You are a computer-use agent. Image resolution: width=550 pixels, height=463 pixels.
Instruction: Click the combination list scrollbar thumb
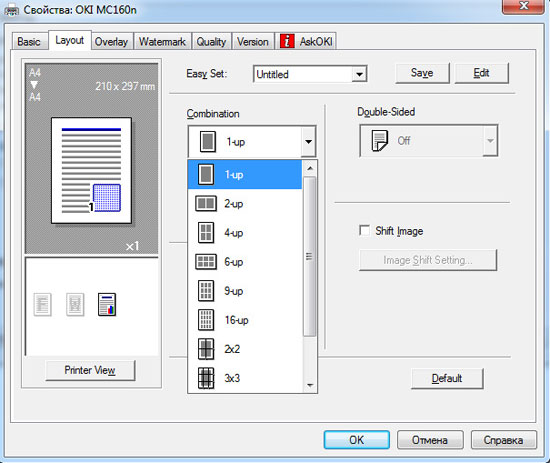pyautogui.click(x=309, y=256)
